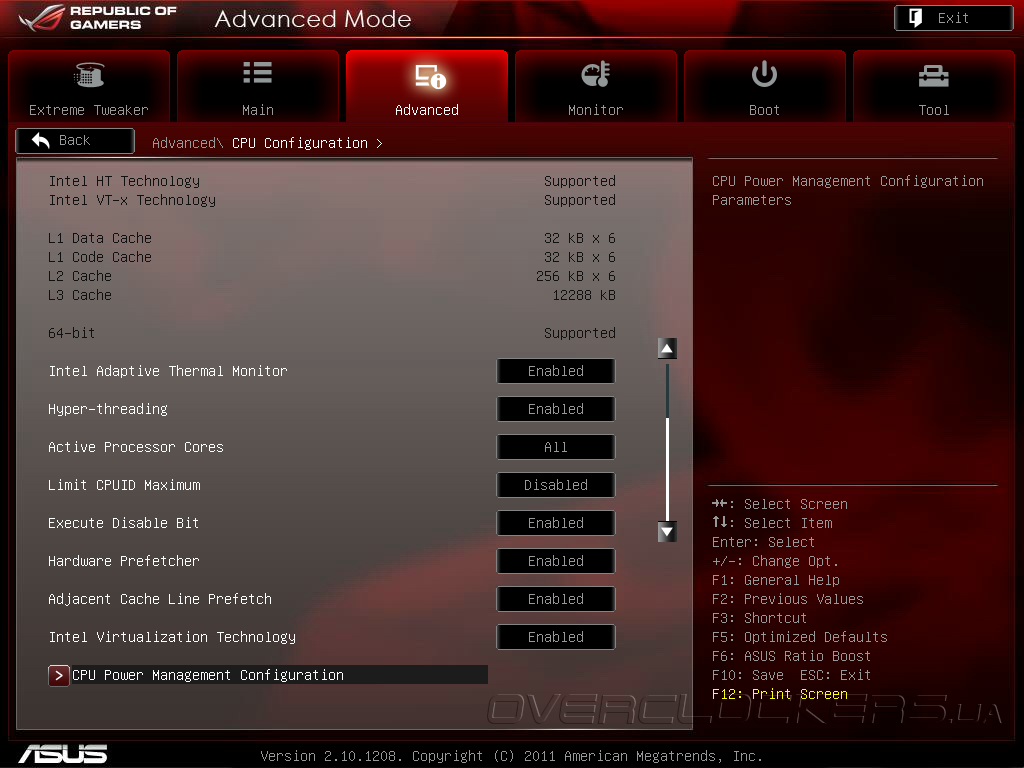Click the Exit door icon

coord(916,18)
